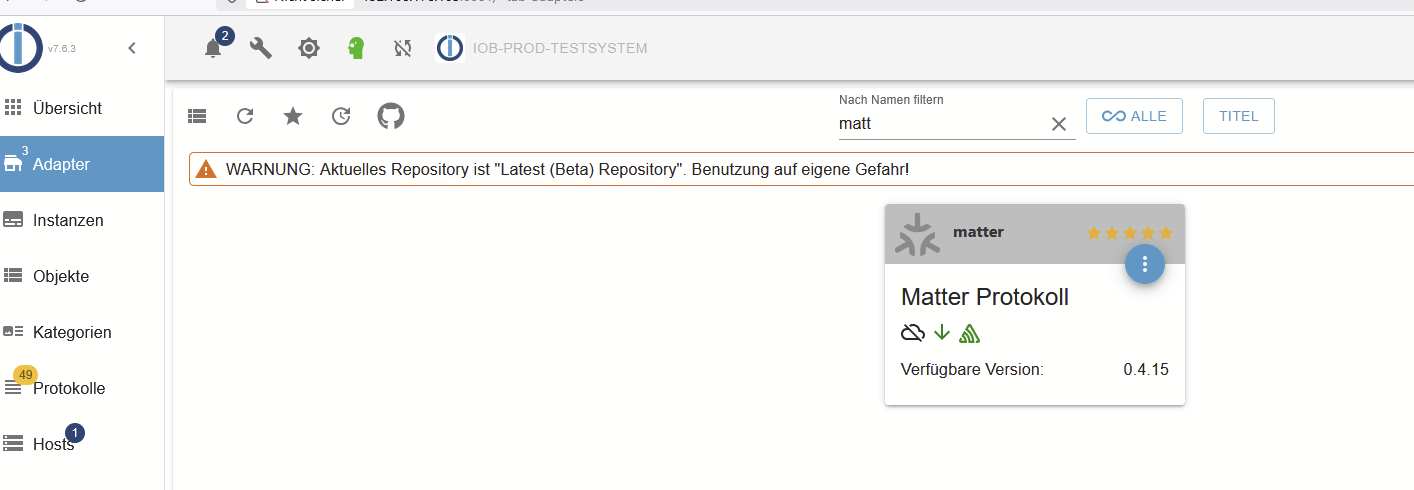The image size is (1414, 490).
Task: Open matter adapter three-dots menu
Action: coord(1145,264)
